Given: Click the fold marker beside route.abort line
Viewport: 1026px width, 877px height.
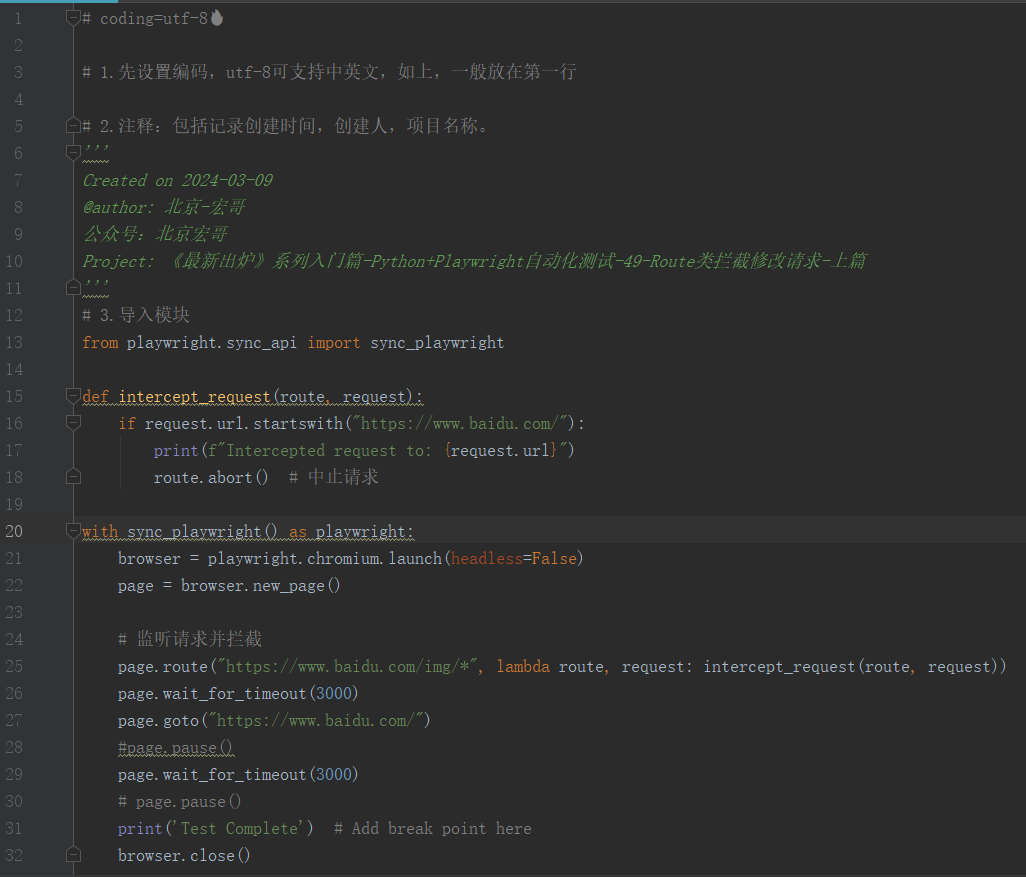Looking at the screenshot, I should (x=72, y=476).
